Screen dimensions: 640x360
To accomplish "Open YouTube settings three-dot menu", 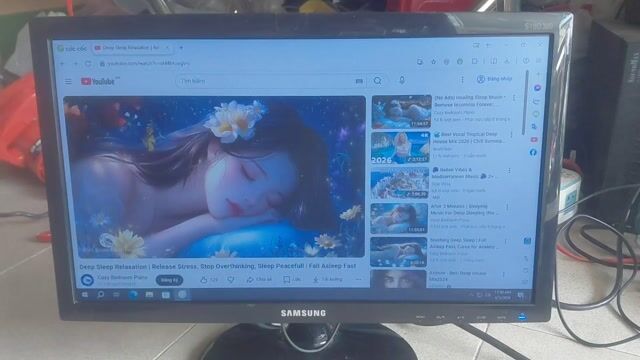I will (462, 80).
